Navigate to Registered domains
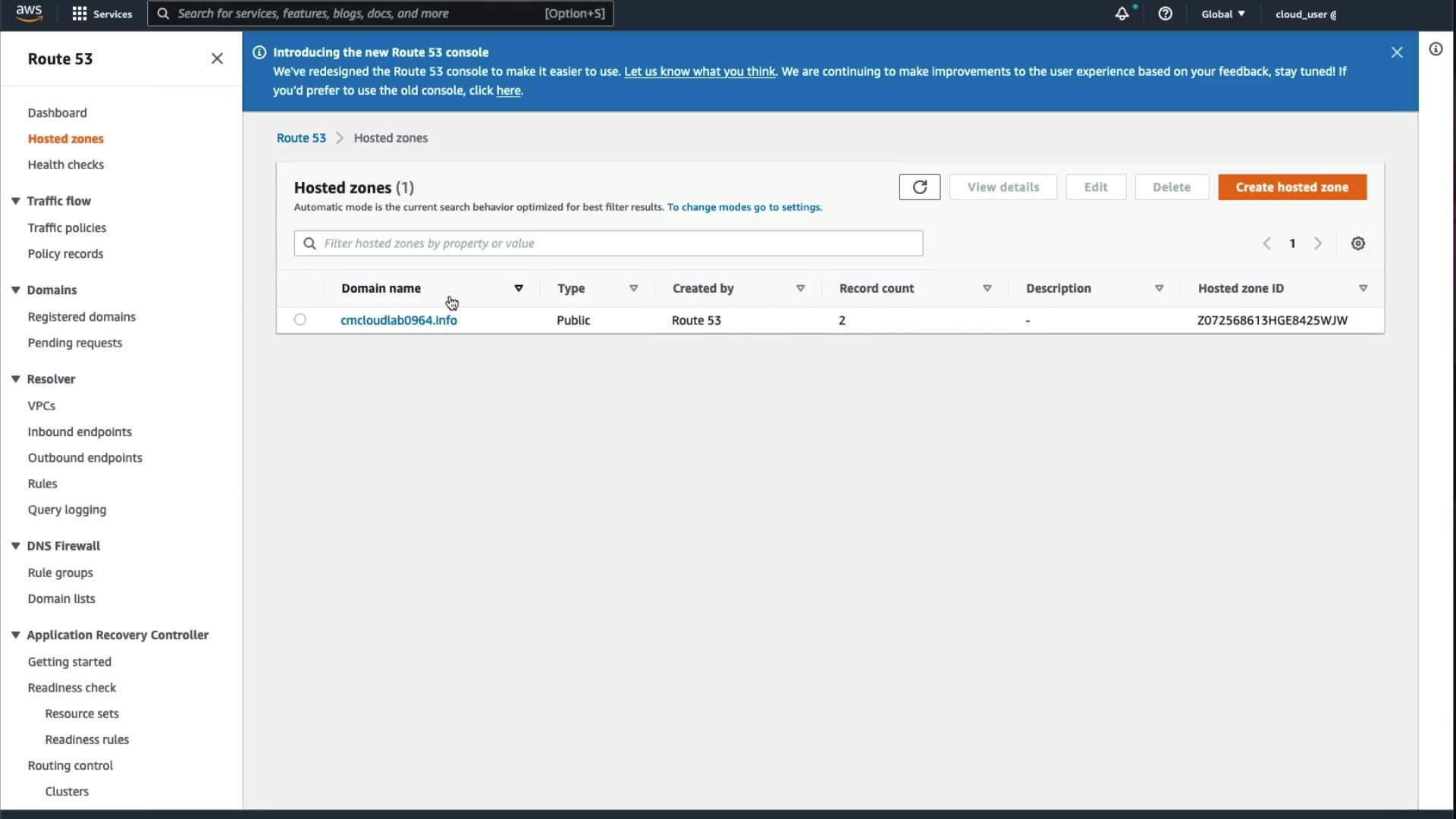Viewport: 1456px width, 819px height. [x=82, y=317]
